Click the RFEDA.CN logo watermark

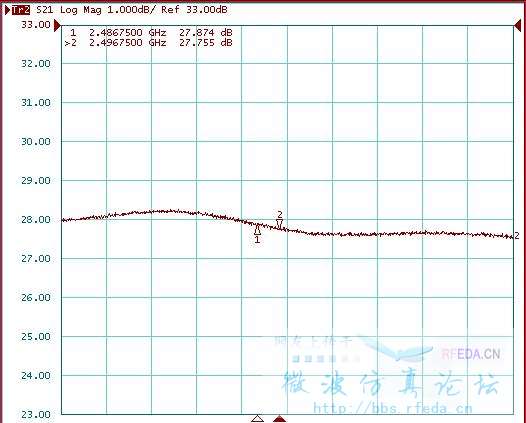(x=471, y=354)
